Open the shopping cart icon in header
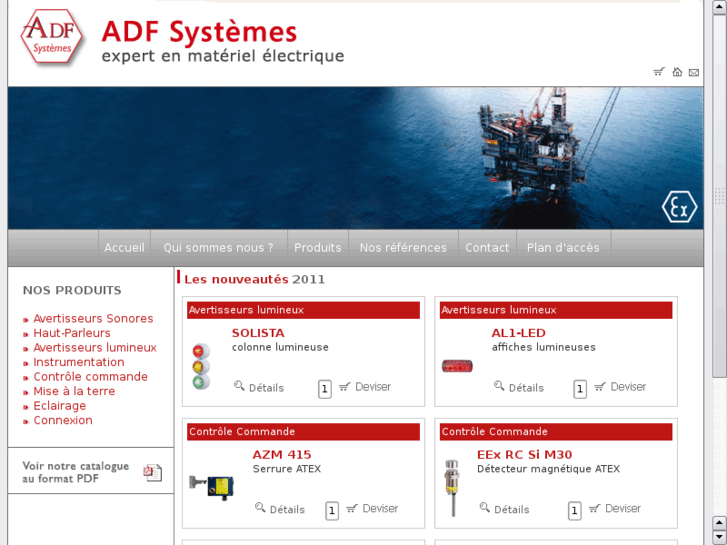Image resolution: width=727 pixels, height=545 pixels. pos(659,72)
